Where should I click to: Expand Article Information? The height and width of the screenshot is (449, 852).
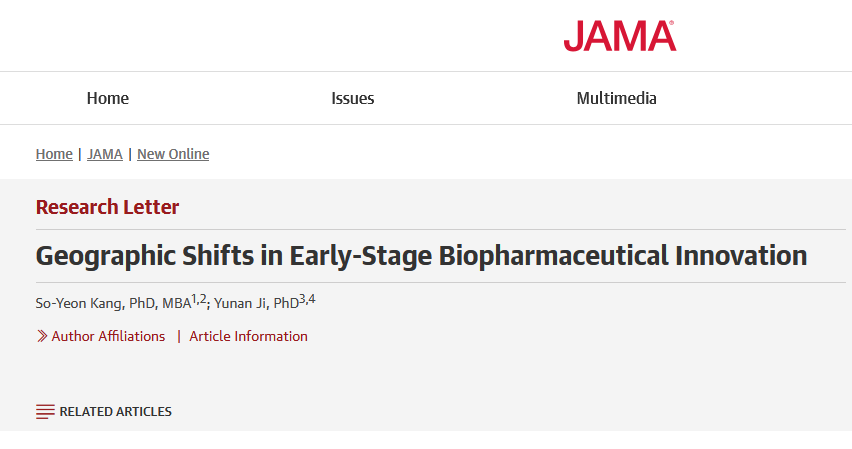(248, 336)
